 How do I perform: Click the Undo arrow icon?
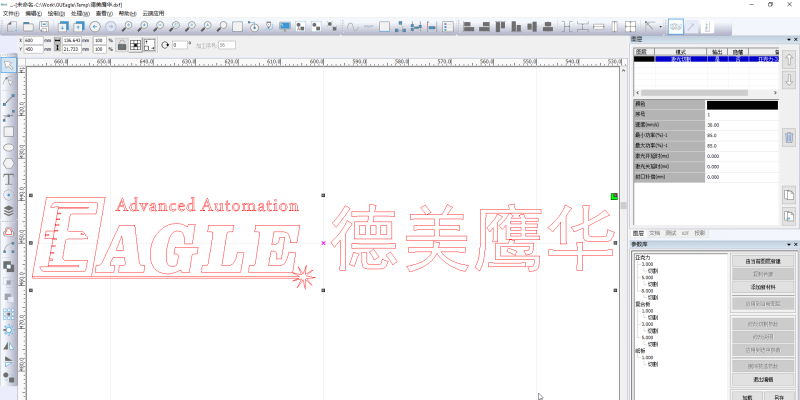pyautogui.click(x=94, y=27)
